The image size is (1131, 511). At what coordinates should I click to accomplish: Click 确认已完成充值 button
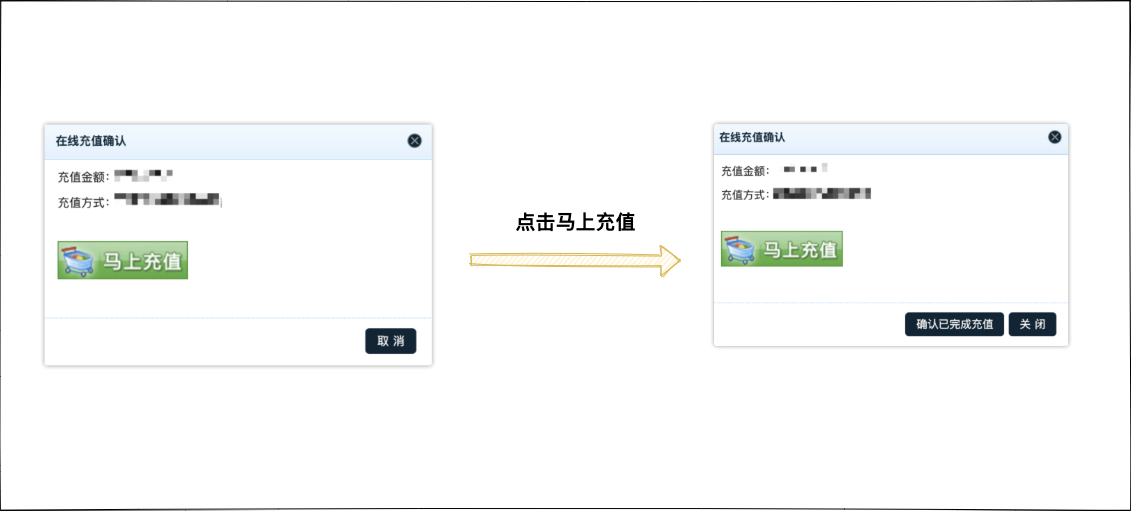click(954, 324)
